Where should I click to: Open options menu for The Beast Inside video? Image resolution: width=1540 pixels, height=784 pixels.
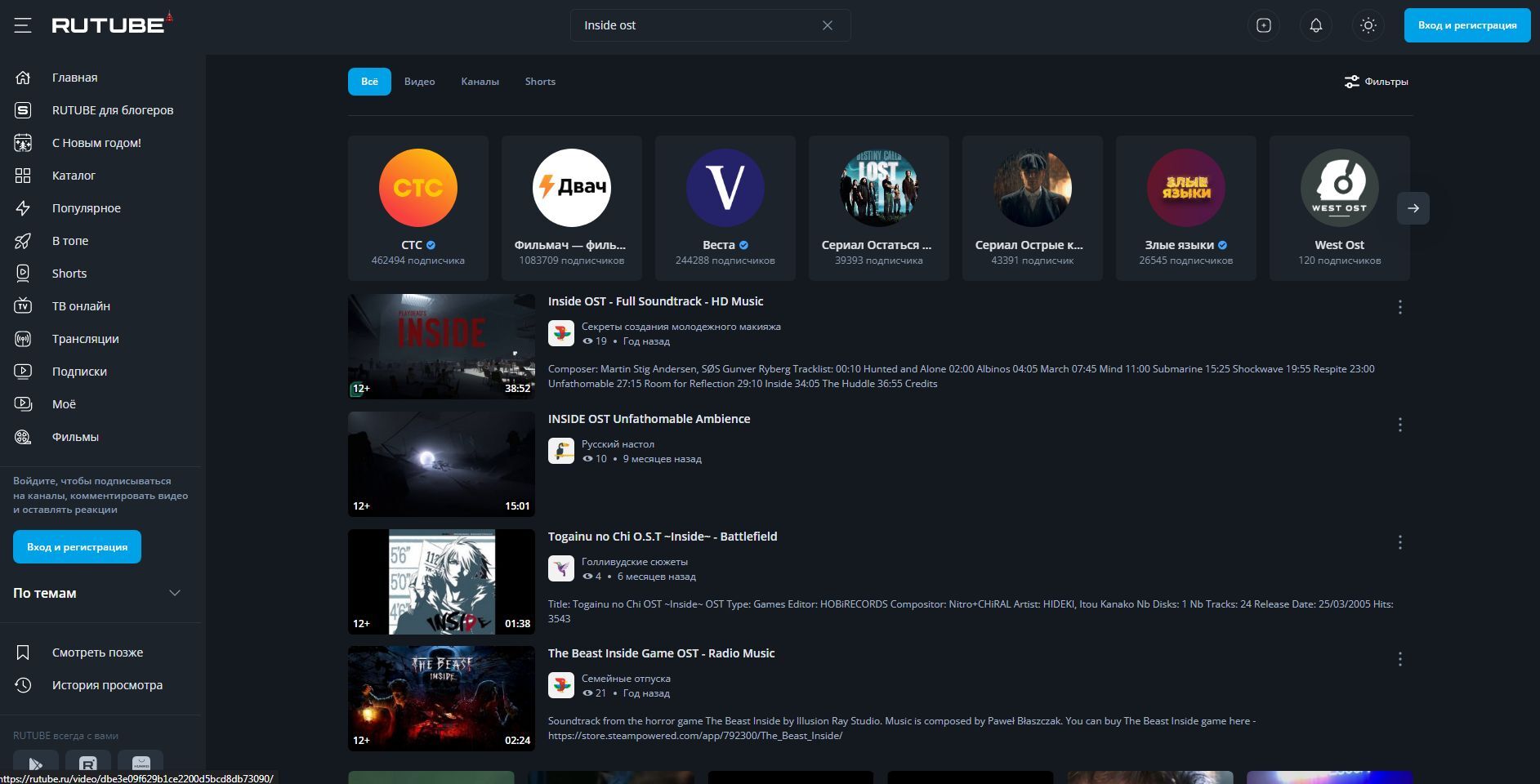pos(1400,659)
